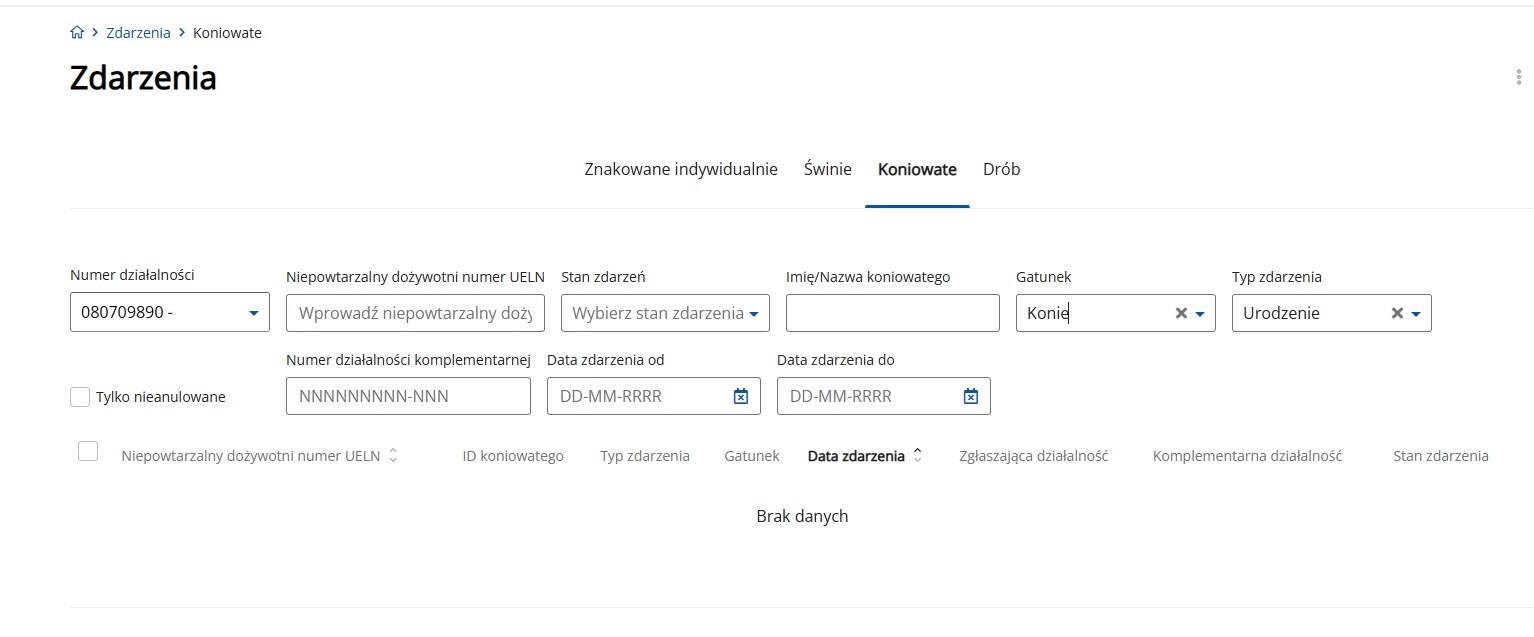The width and height of the screenshot is (1534, 637).
Task: Expand the Numer działalności dropdown
Action: (x=253, y=313)
